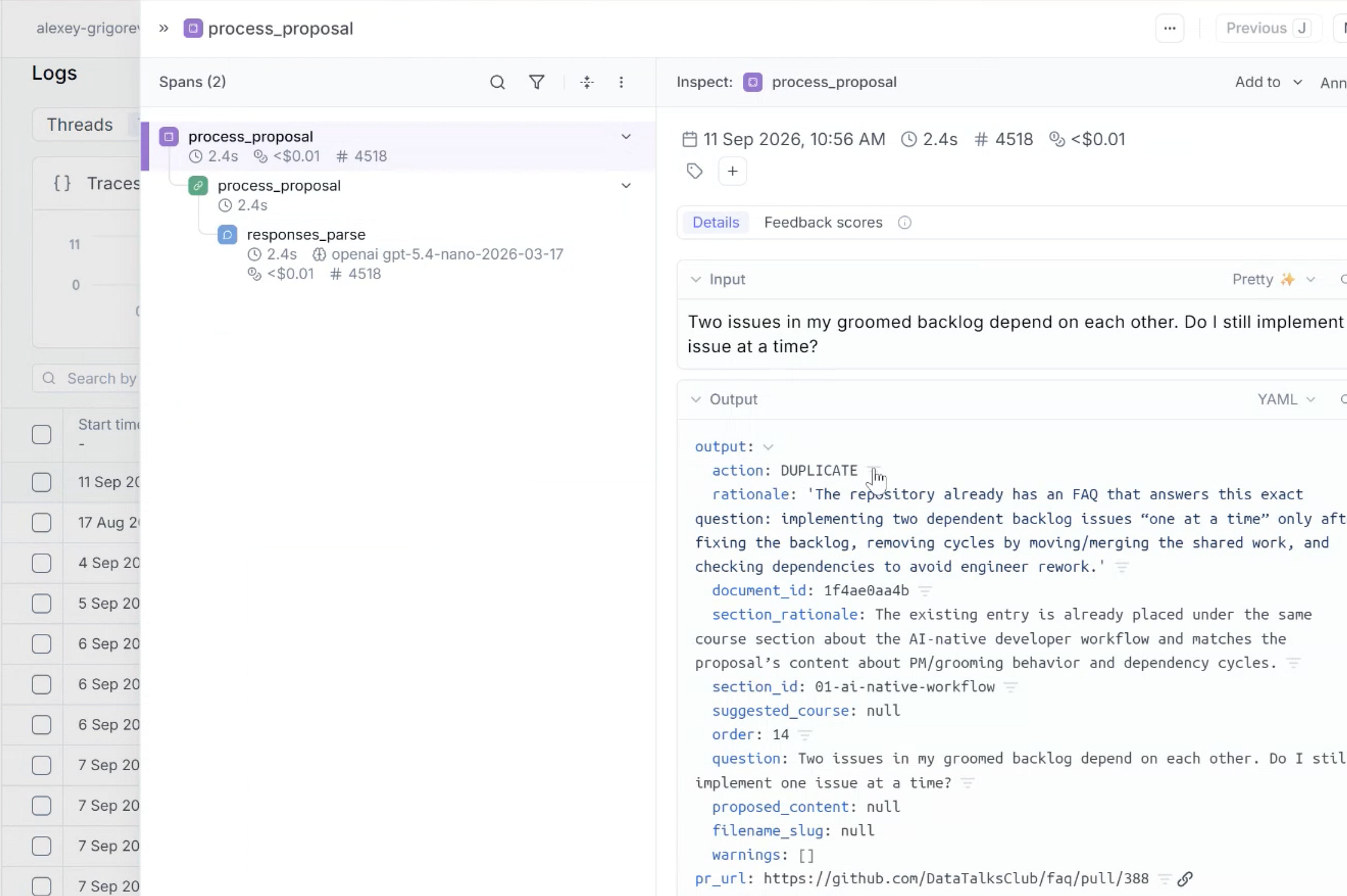Check the 5 Sep row checkbox
Screen dimensions: 1347x896
click(x=41, y=604)
